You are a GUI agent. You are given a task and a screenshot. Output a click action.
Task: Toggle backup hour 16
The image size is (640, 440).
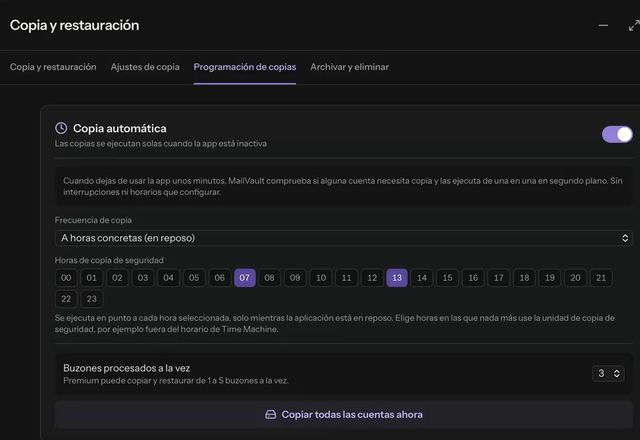(x=473, y=278)
